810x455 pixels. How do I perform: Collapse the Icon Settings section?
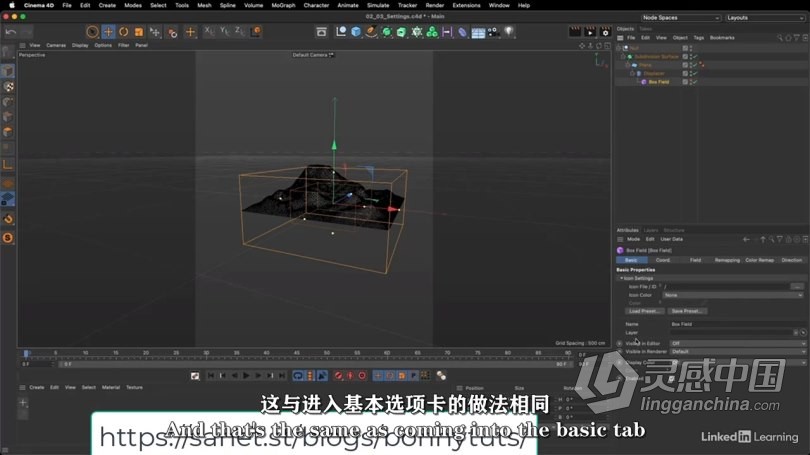tap(621, 278)
